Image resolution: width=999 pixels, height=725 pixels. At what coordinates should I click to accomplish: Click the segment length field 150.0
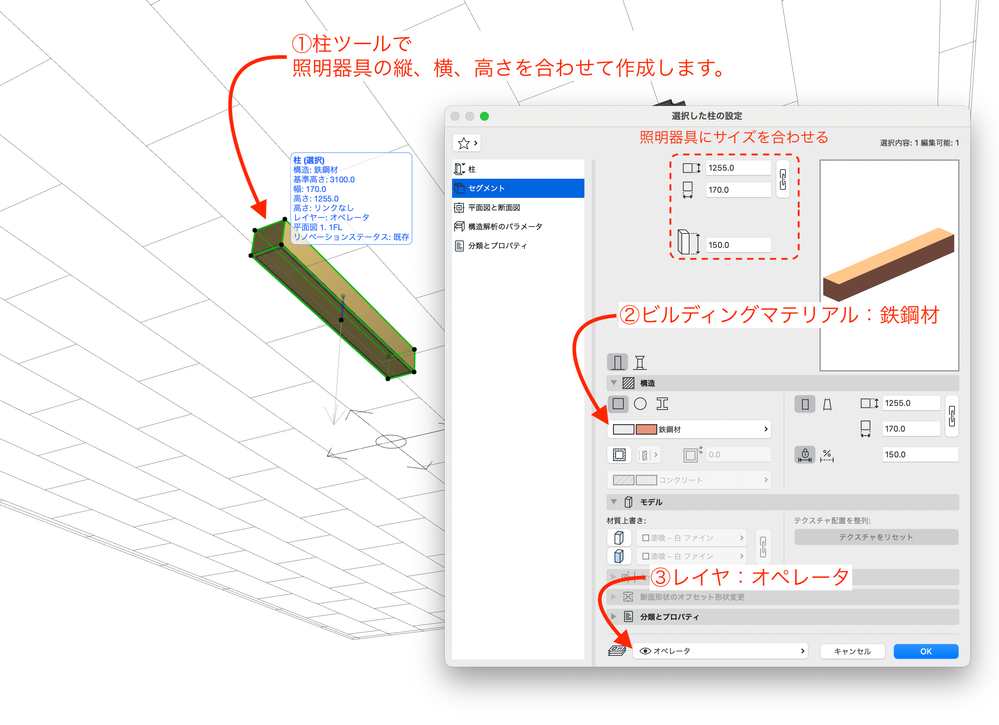[x=920, y=454]
